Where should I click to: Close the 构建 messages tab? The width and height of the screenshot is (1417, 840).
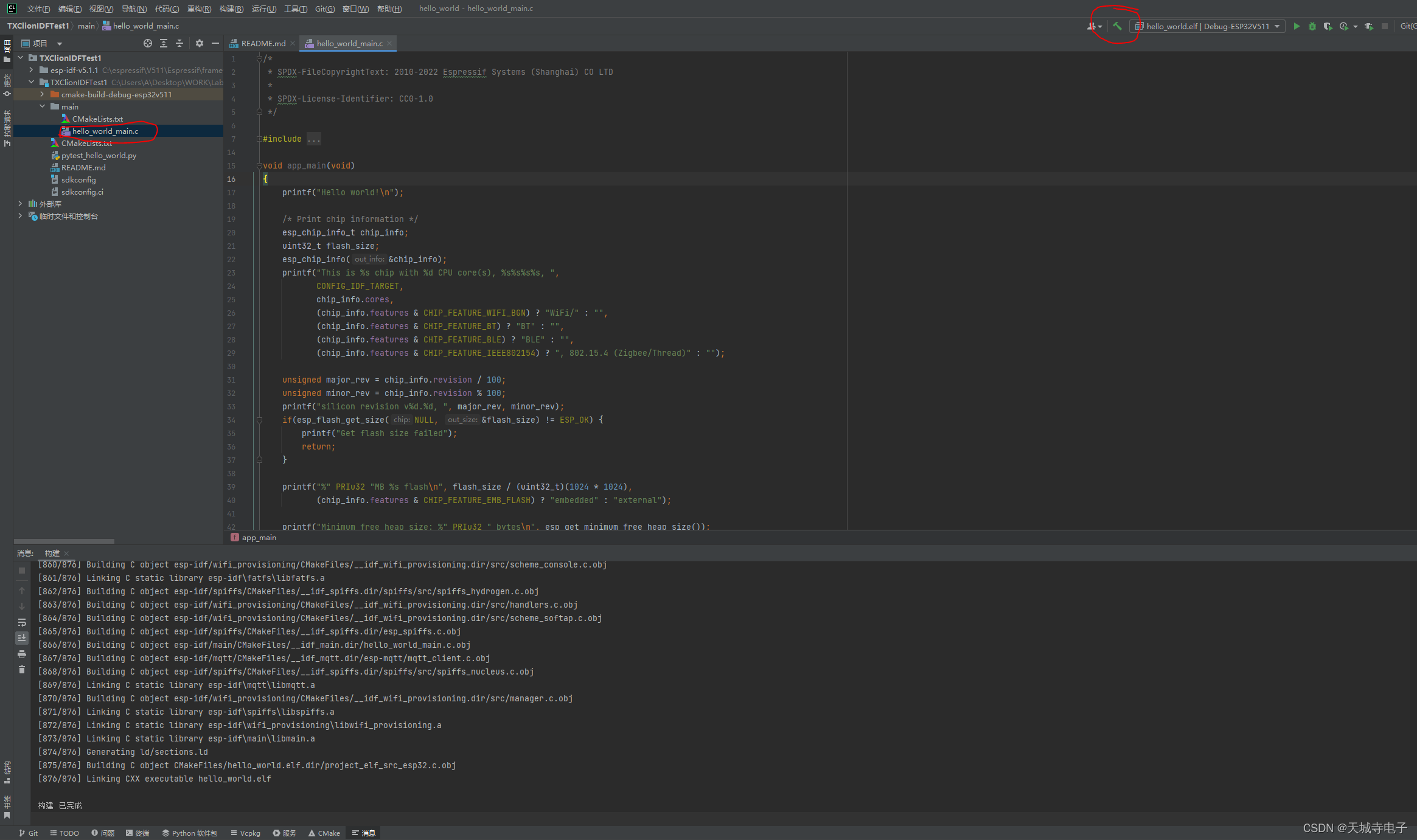pyautogui.click(x=66, y=553)
